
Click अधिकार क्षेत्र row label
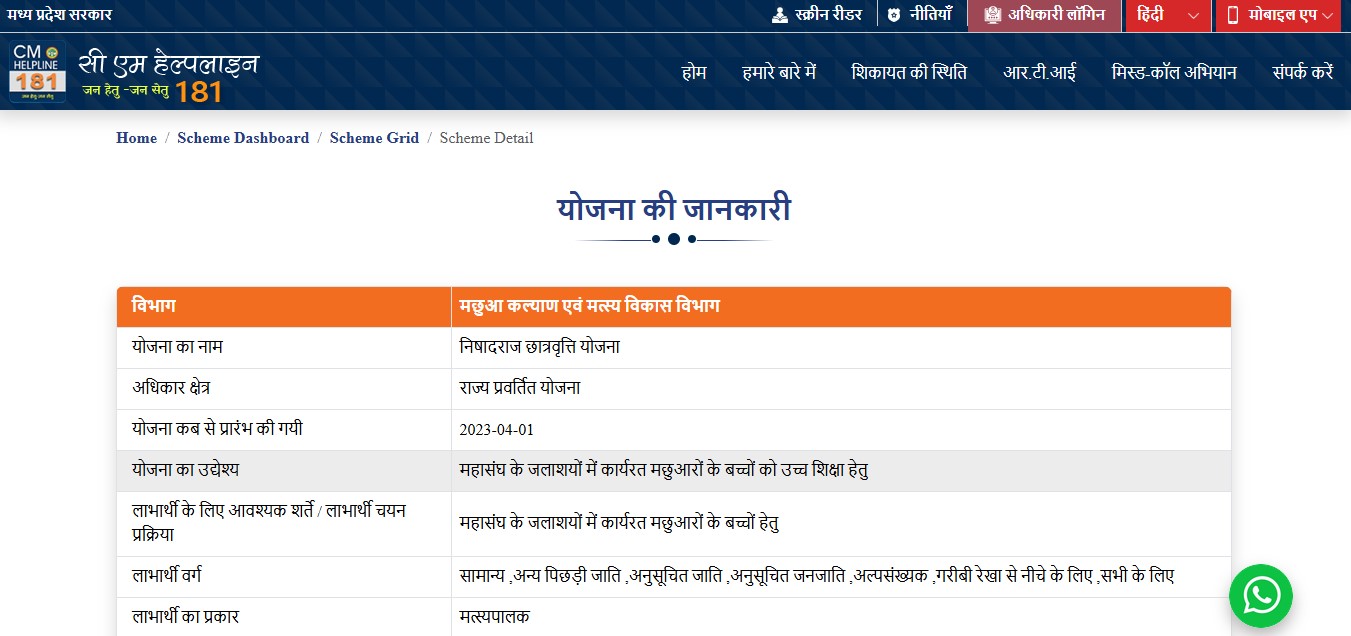coord(171,388)
